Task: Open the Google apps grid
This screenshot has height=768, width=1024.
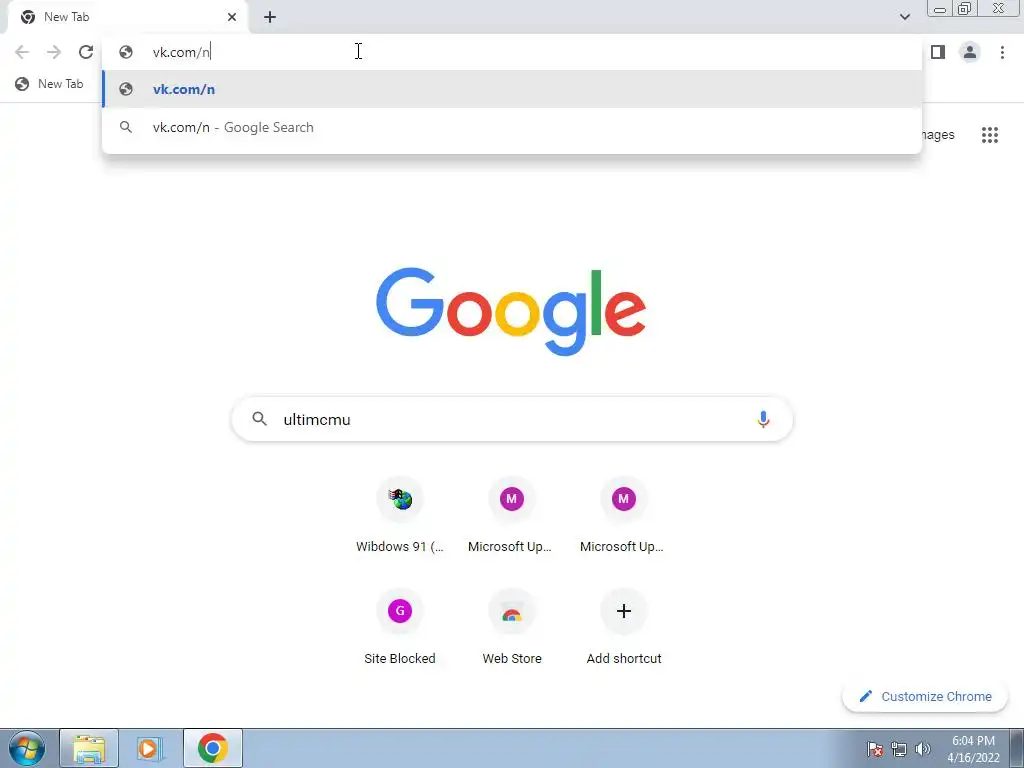Action: [989, 135]
